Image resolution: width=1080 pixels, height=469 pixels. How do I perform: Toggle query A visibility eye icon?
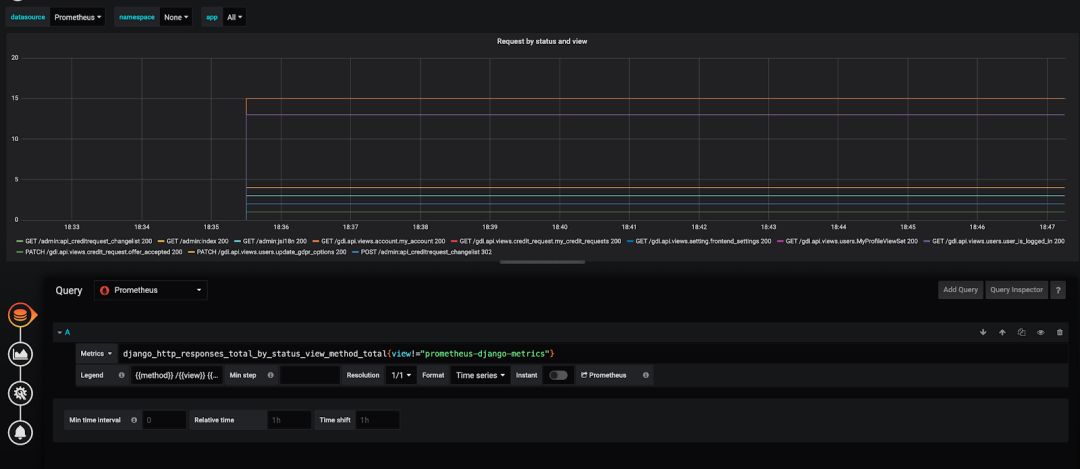point(1041,332)
